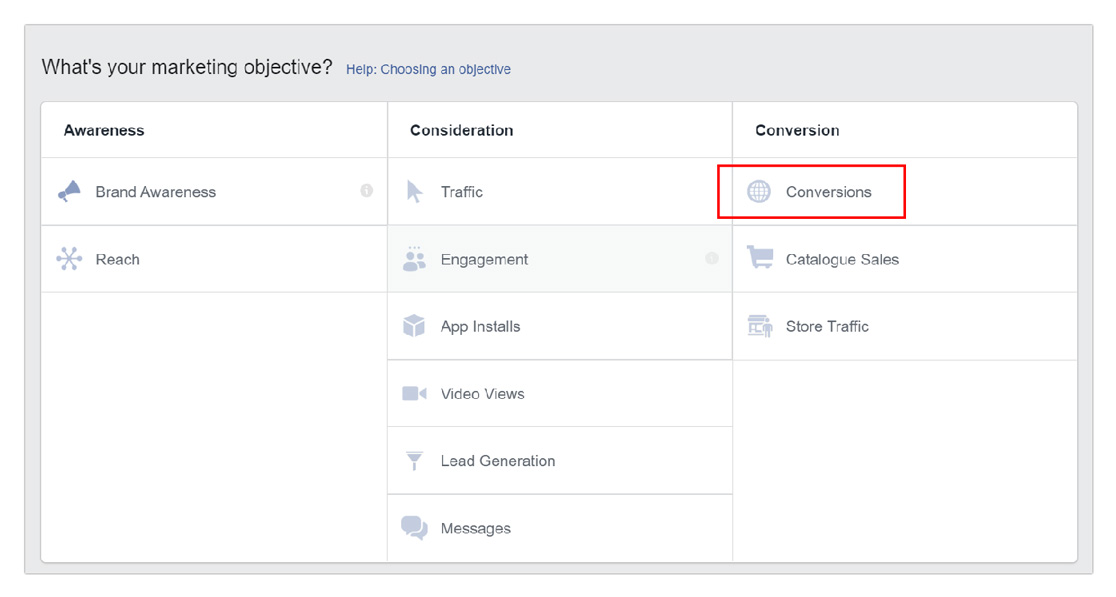1116x597 pixels.
Task: Pick the Catalogue Sales objective label
Action: click(842, 260)
